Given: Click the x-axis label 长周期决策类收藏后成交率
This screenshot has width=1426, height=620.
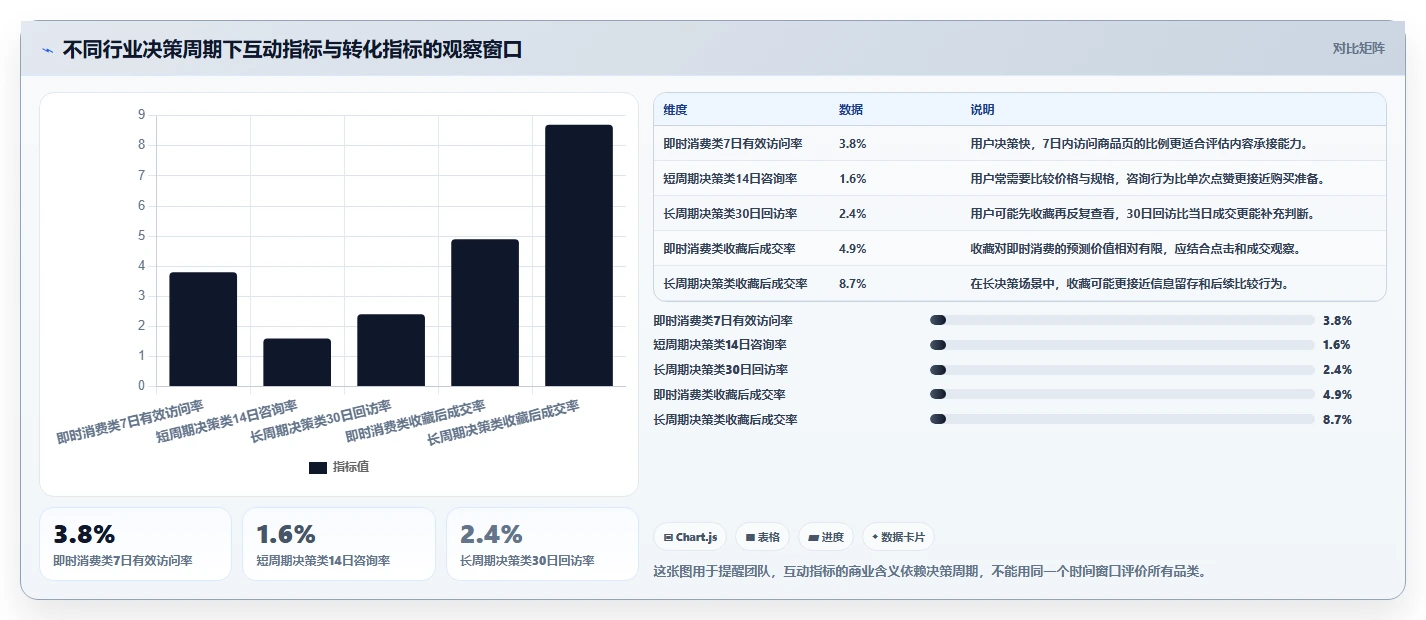Looking at the screenshot, I should click(x=504, y=424).
